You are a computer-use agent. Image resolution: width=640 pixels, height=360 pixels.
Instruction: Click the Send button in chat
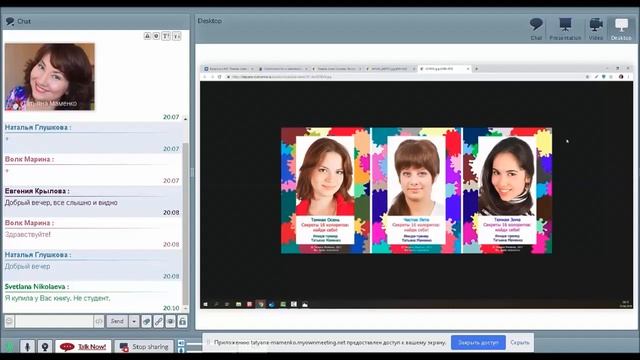[117, 321]
